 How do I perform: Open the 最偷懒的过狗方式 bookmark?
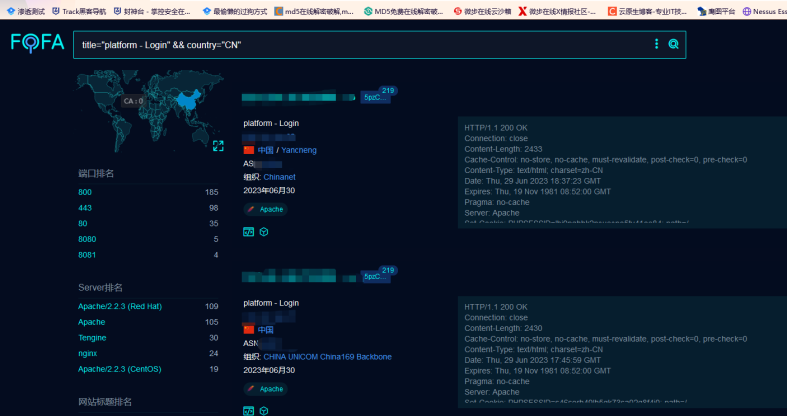coord(235,11)
